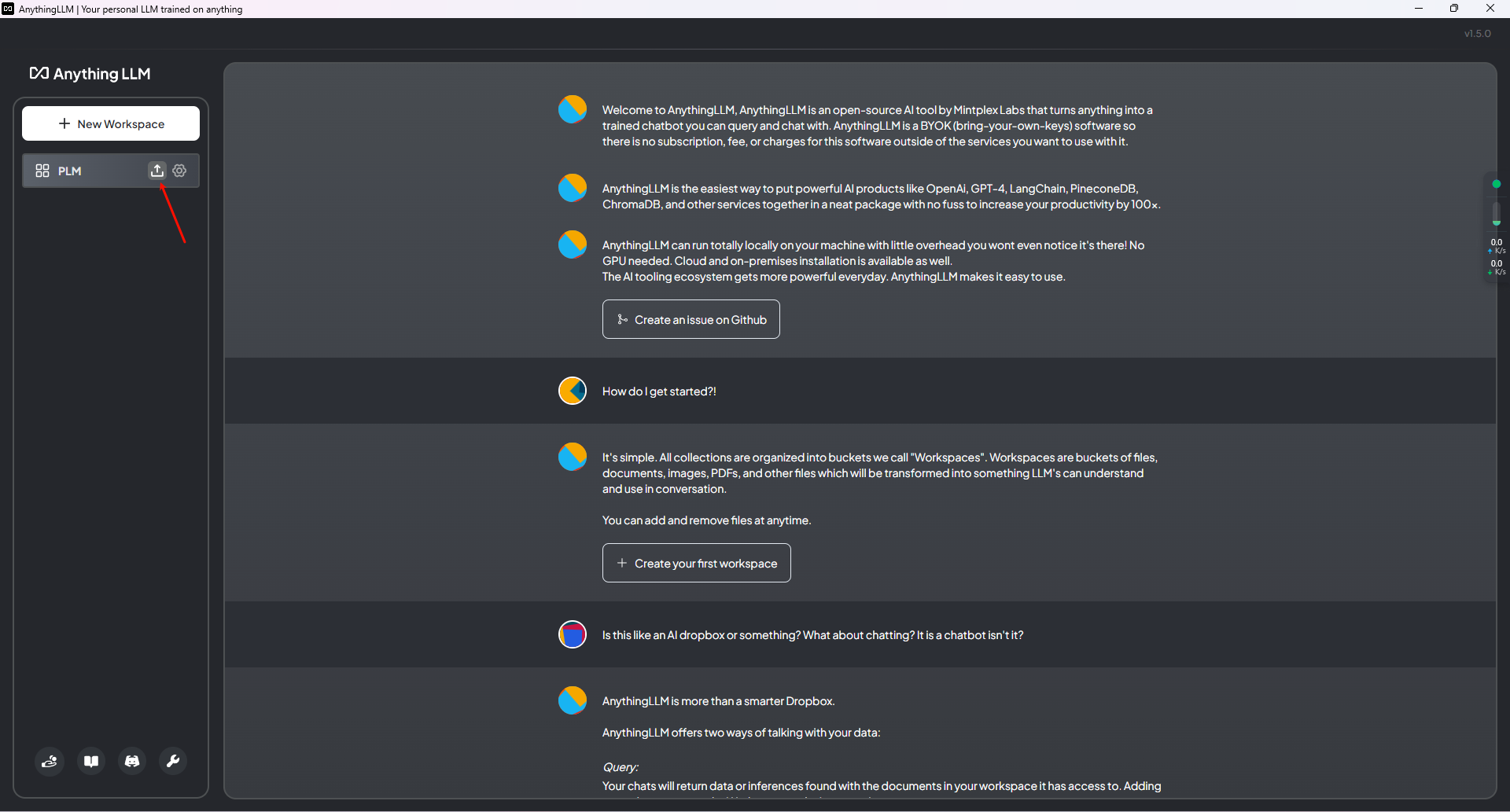
Task: Click the AnythingLLM avatar beside the Welcome message
Action: click(573, 109)
